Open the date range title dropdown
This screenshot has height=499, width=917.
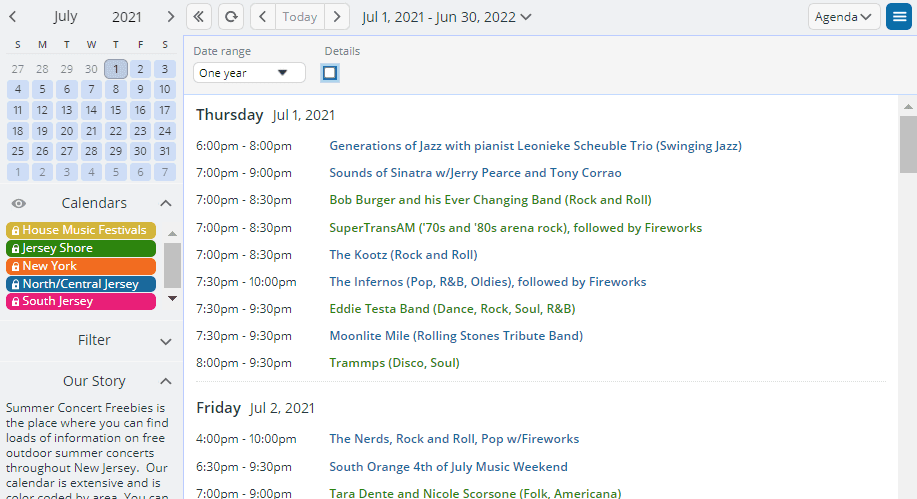click(447, 17)
